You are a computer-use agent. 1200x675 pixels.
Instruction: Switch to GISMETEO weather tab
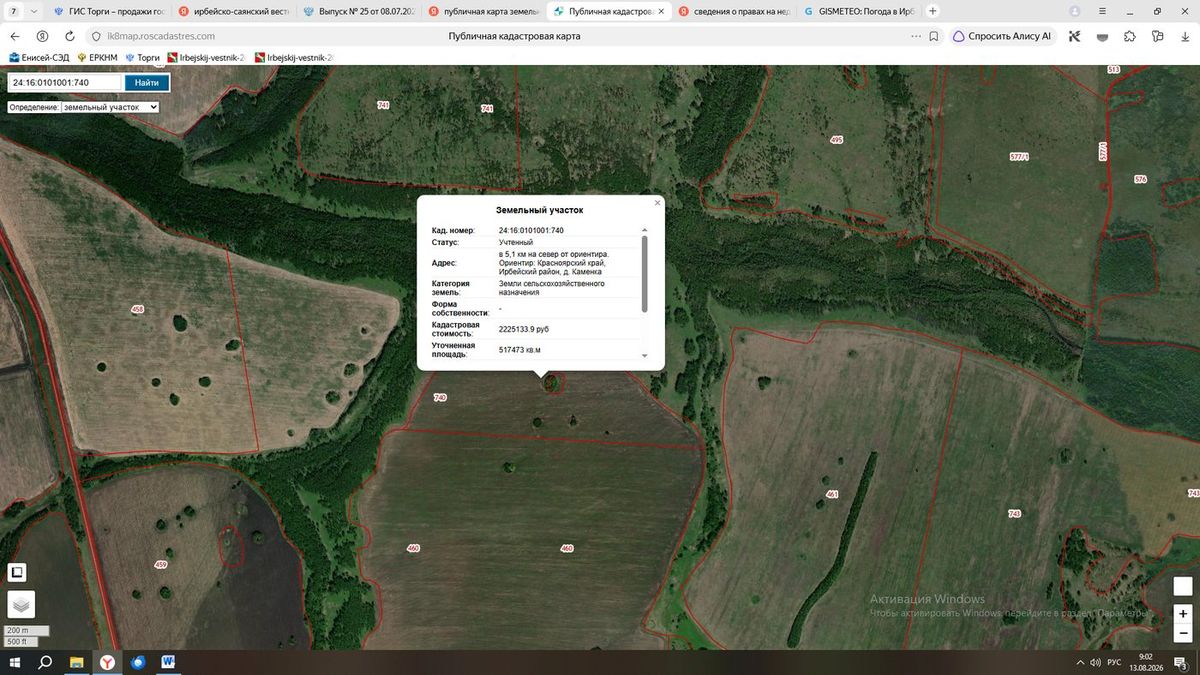[x=858, y=11]
